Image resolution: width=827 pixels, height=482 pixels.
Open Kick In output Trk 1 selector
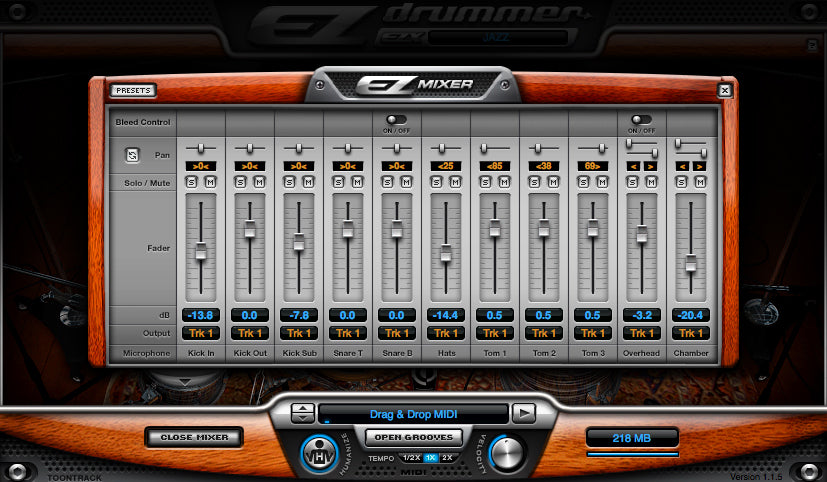point(201,333)
